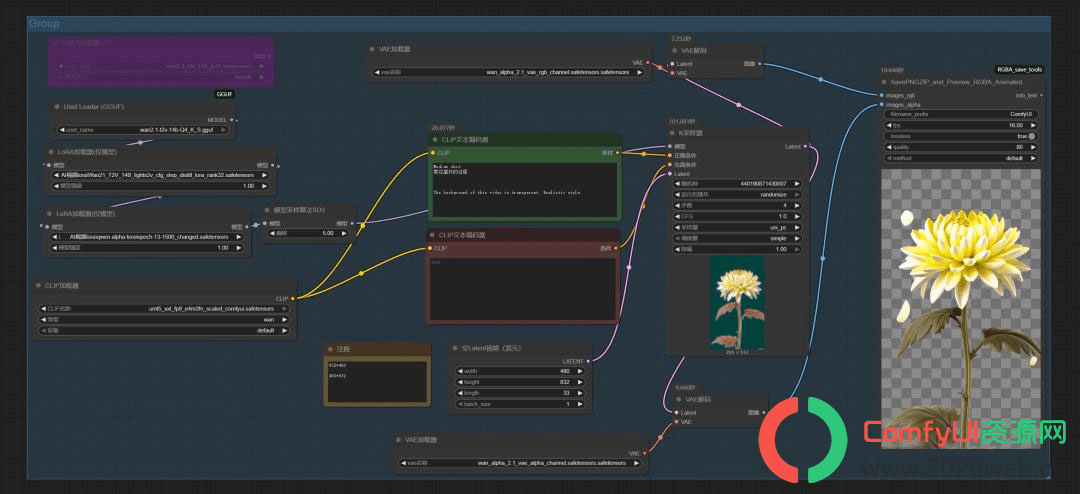Click the KSampler flower preview thumbnail
Viewport: 1080px width, 494px height.
click(737, 302)
